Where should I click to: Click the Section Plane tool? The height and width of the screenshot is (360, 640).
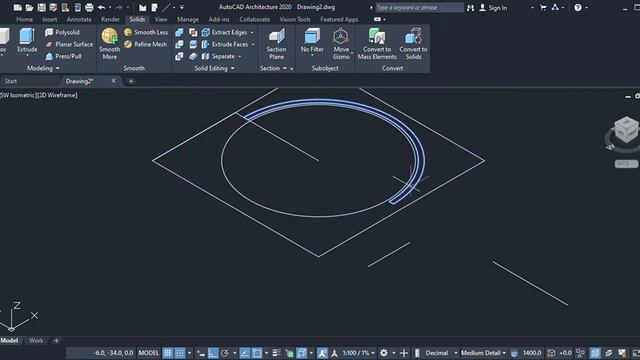coord(276,44)
